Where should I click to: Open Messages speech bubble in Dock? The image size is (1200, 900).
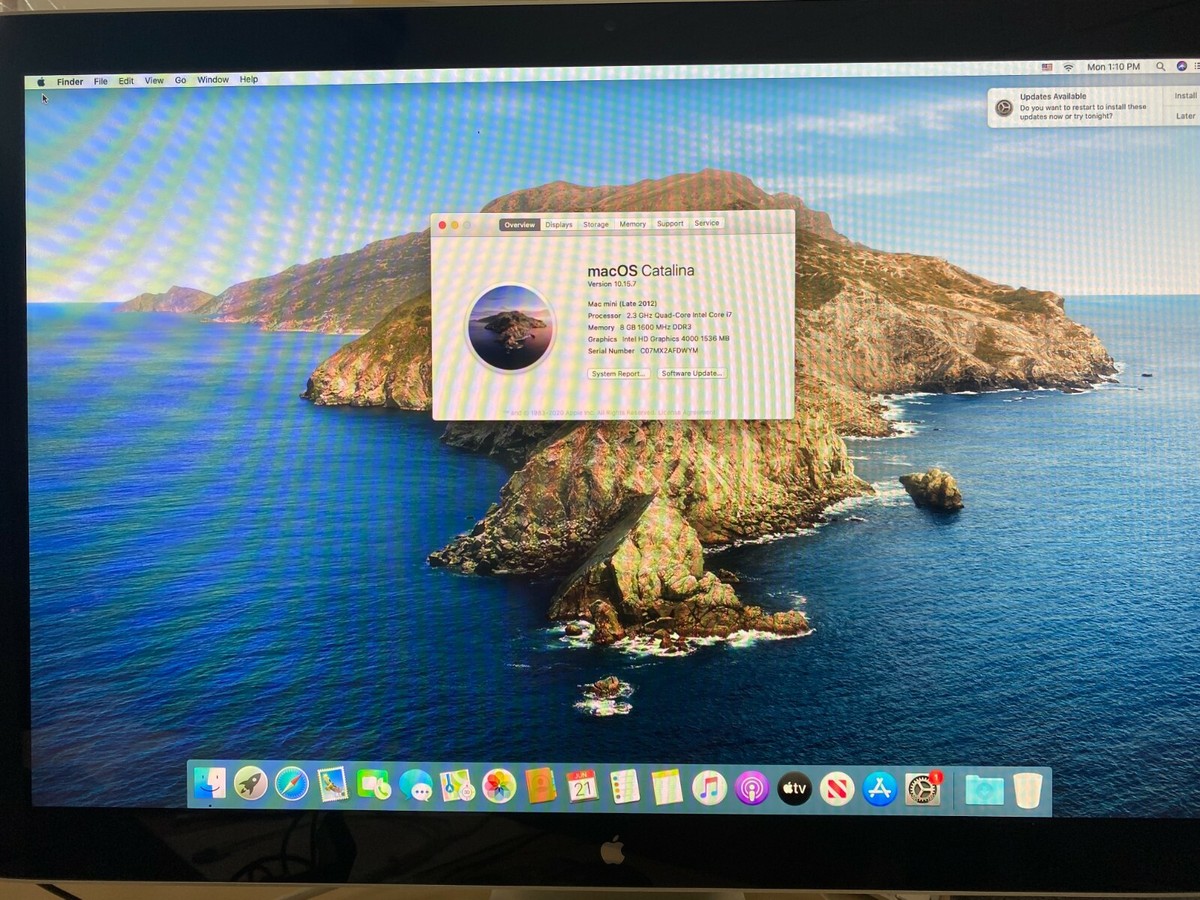pyautogui.click(x=416, y=786)
